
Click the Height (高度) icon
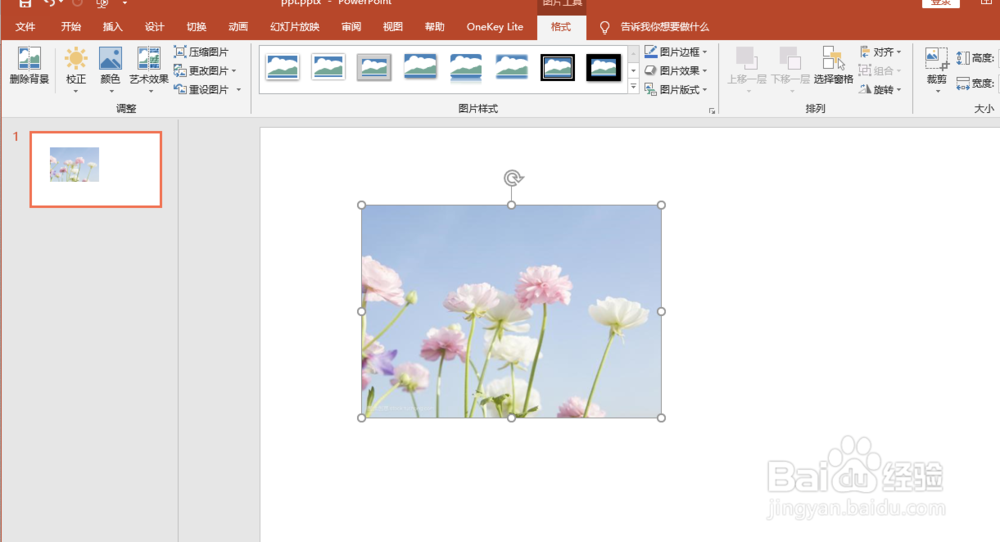pyautogui.click(x=963, y=58)
